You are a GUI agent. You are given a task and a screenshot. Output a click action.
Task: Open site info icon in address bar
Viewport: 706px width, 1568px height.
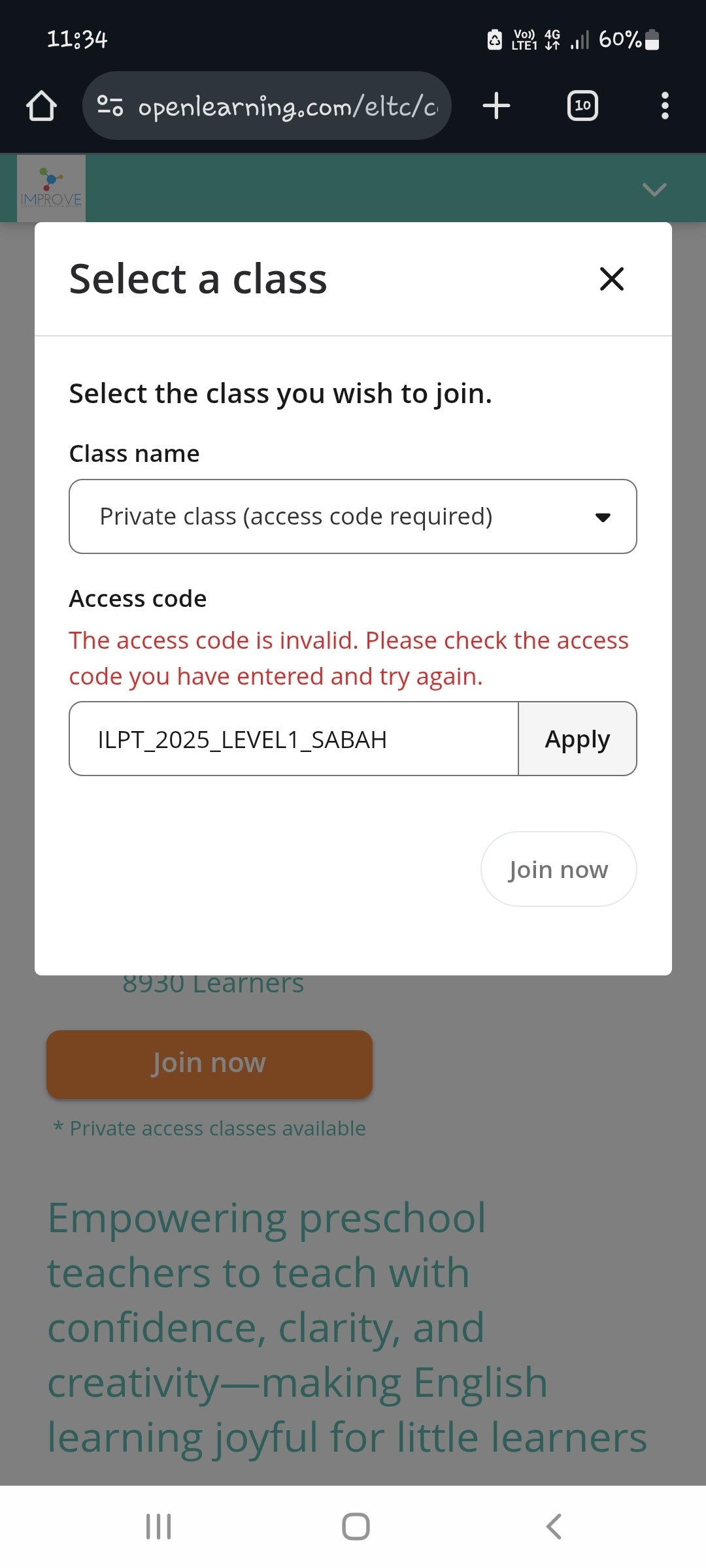click(x=110, y=106)
